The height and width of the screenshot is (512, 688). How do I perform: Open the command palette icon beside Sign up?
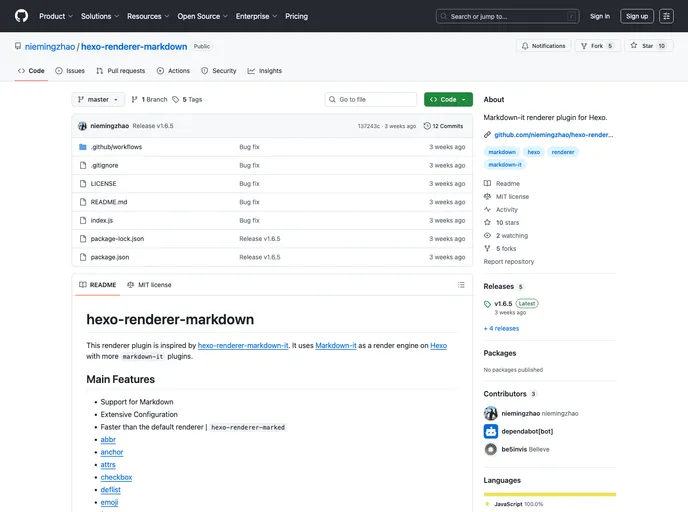(666, 16)
